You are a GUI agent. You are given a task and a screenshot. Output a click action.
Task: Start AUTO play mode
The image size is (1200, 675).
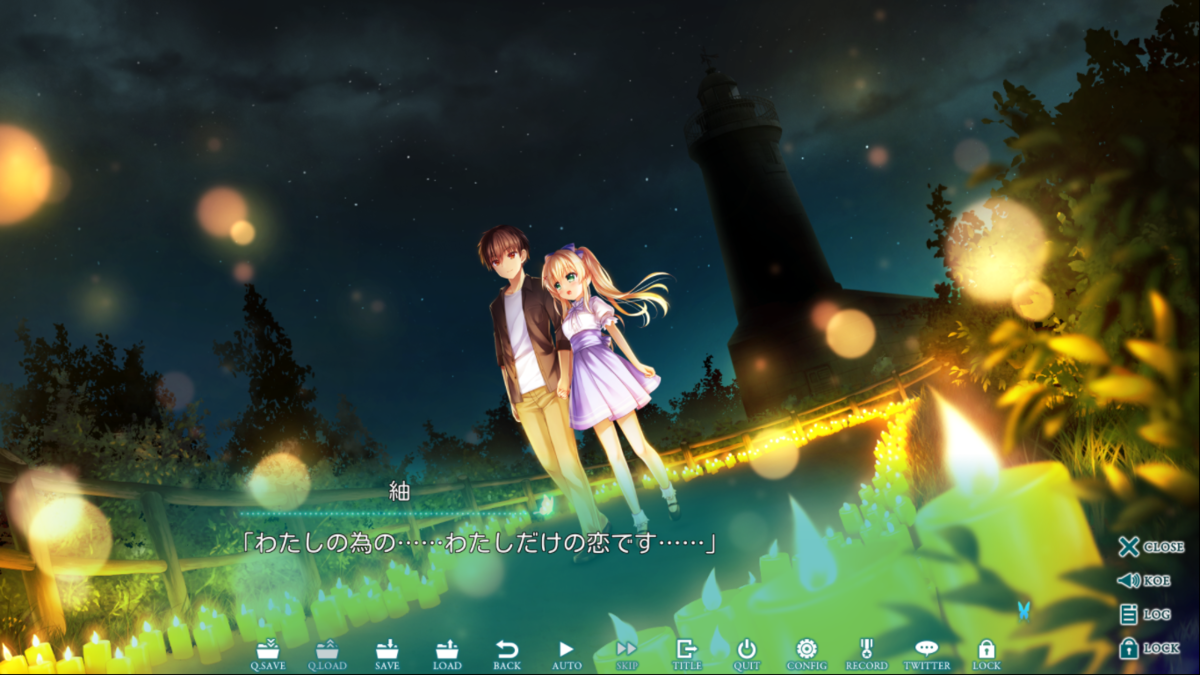pyautogui.click(x=567, y=655)
